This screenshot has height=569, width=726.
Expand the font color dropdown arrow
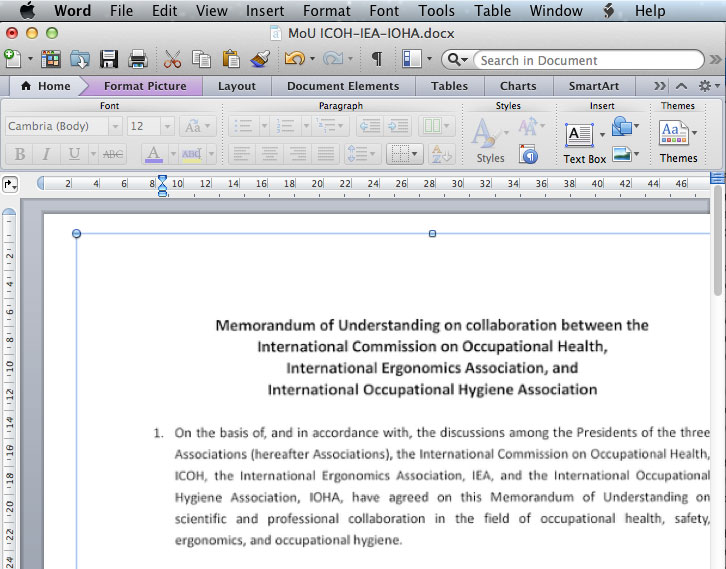[173, 154]
